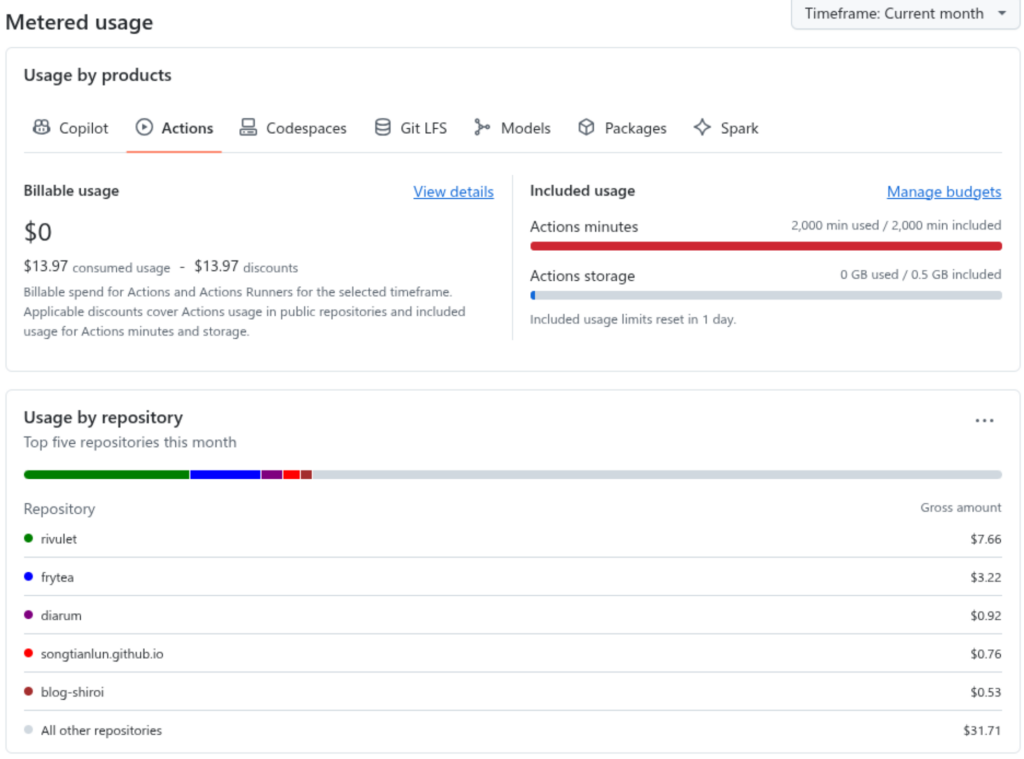
Task: Click the 2,000 min used / 2,000 min included text
Action: (x=896, y=225)
